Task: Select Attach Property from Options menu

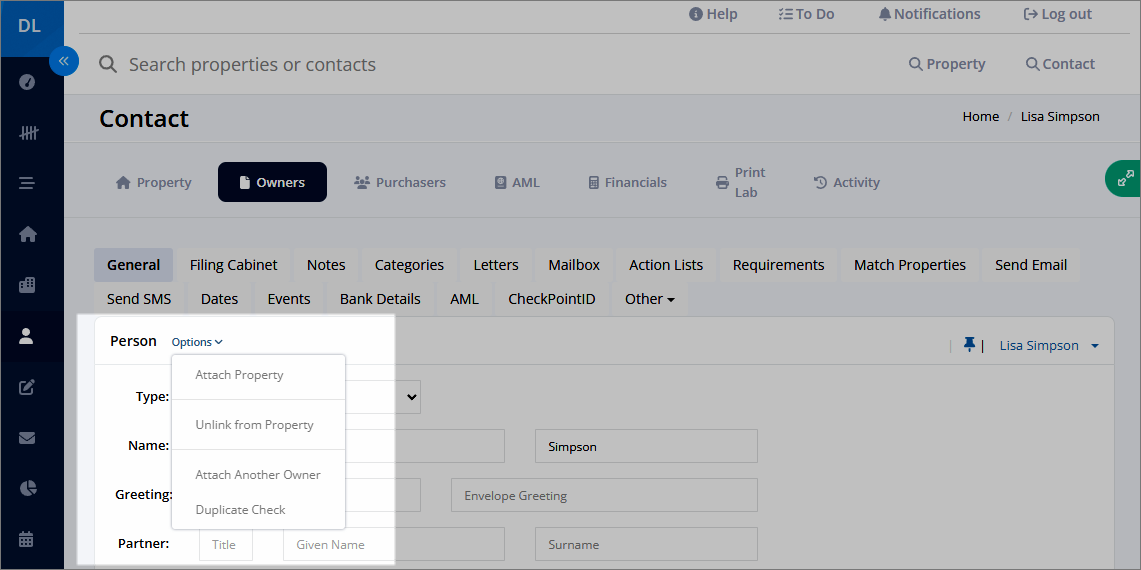Action: tap(239, 375)
